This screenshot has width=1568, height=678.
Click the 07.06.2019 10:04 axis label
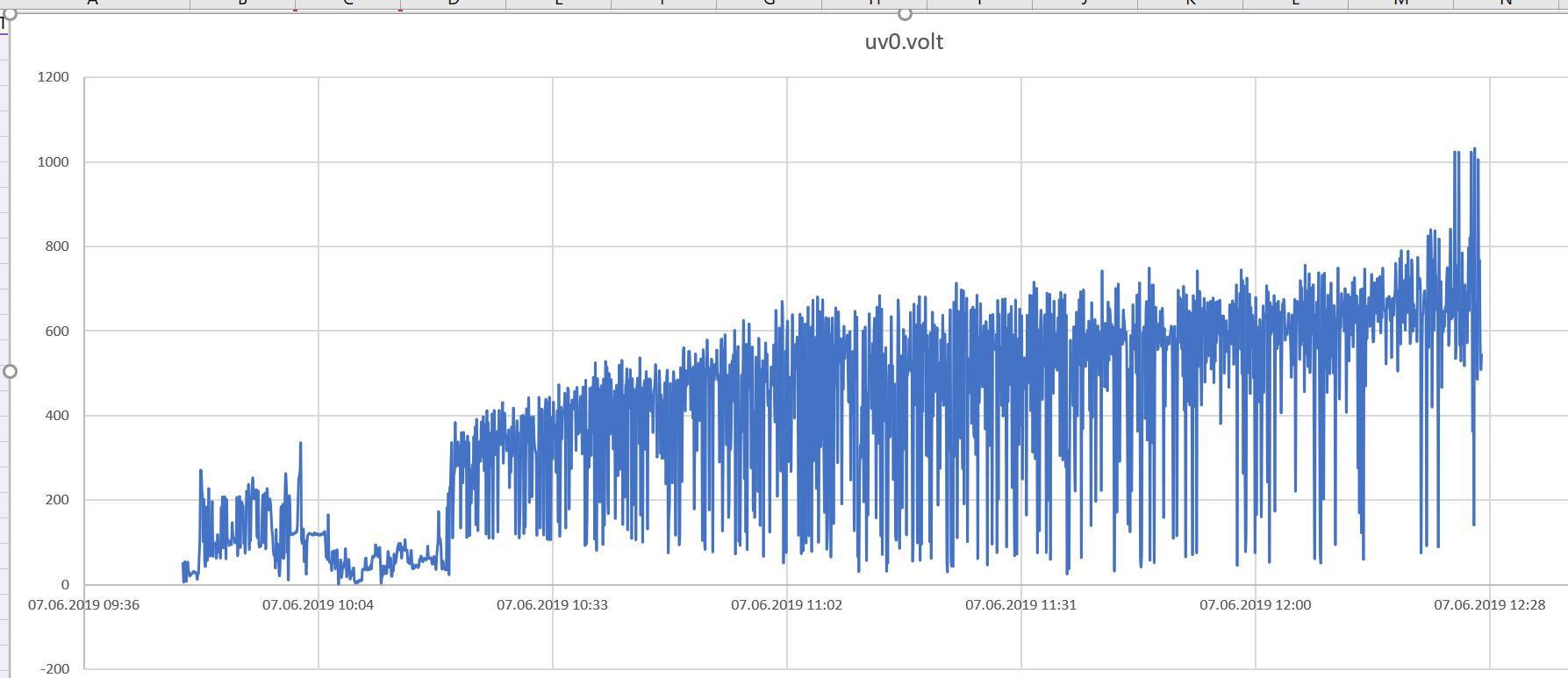(318, 605)
